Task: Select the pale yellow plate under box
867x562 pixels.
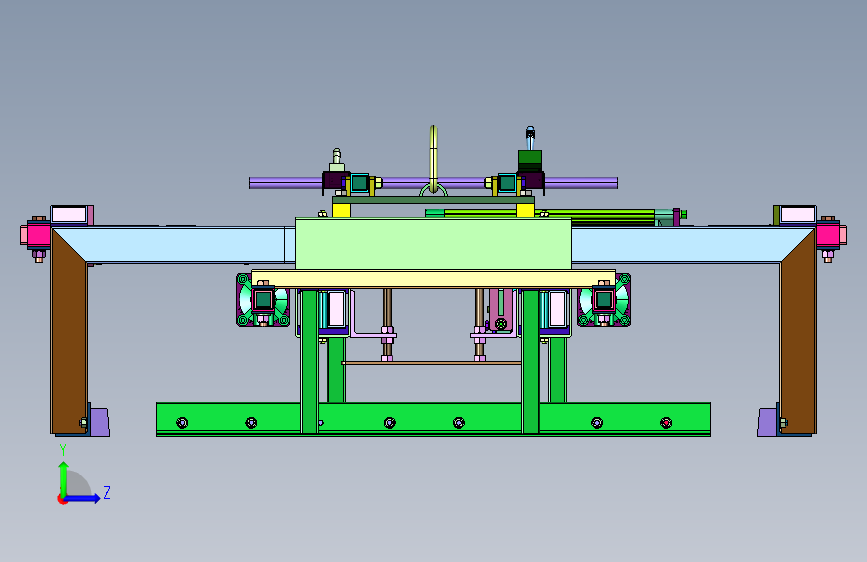Action: click(433, 279)
